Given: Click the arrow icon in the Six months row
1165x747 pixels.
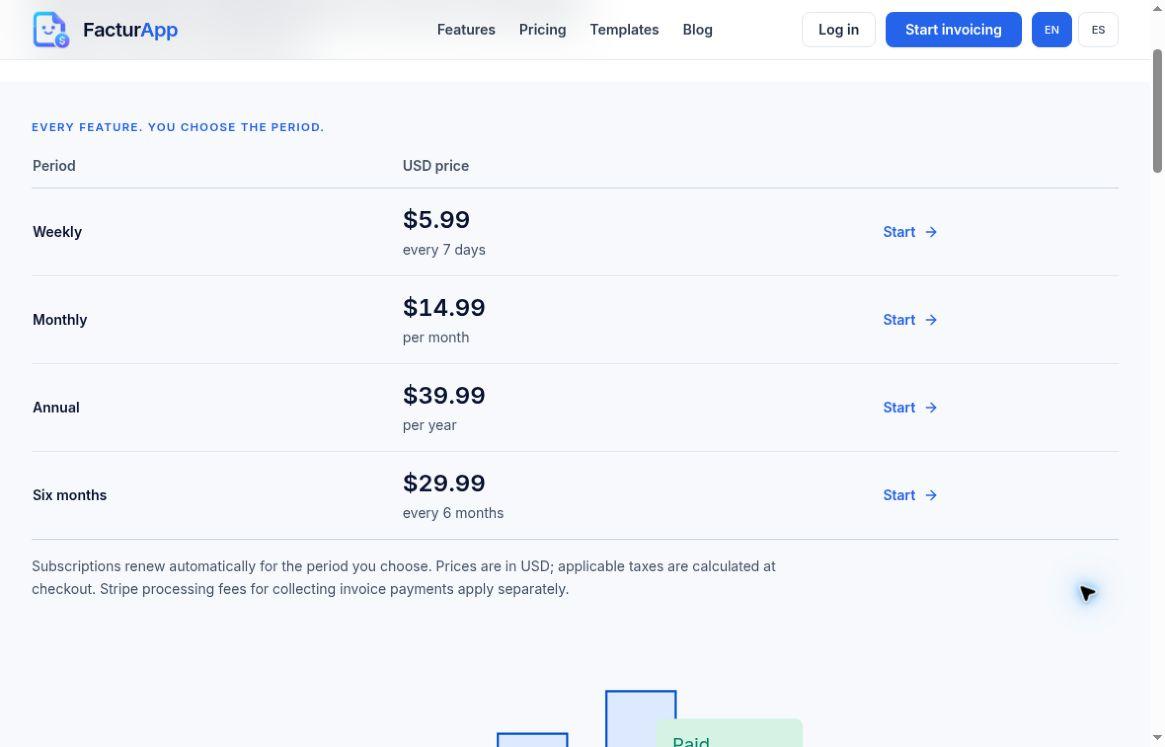Looking at the screenshot, I should (x=931, y=495).
